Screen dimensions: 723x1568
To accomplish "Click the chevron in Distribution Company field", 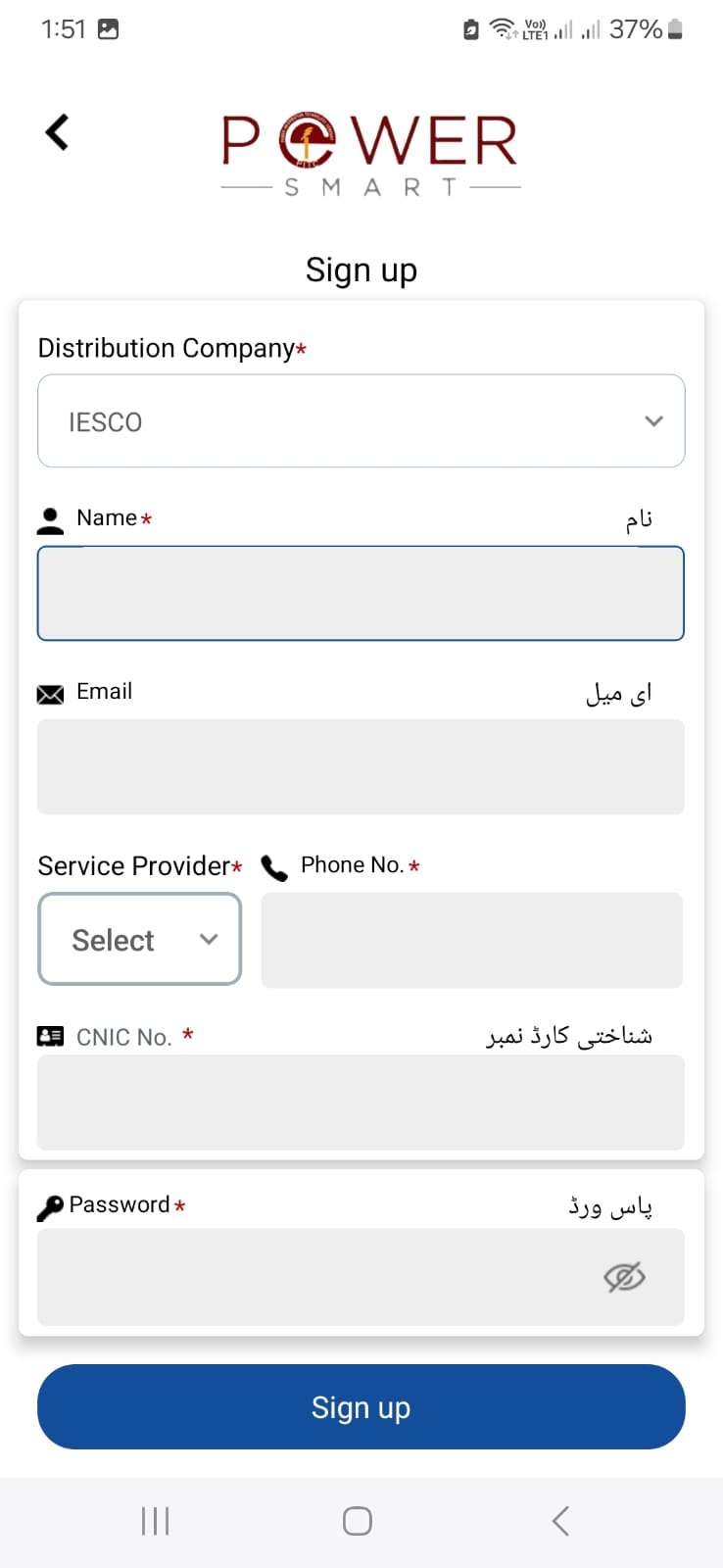I will (x=653, y=421).
